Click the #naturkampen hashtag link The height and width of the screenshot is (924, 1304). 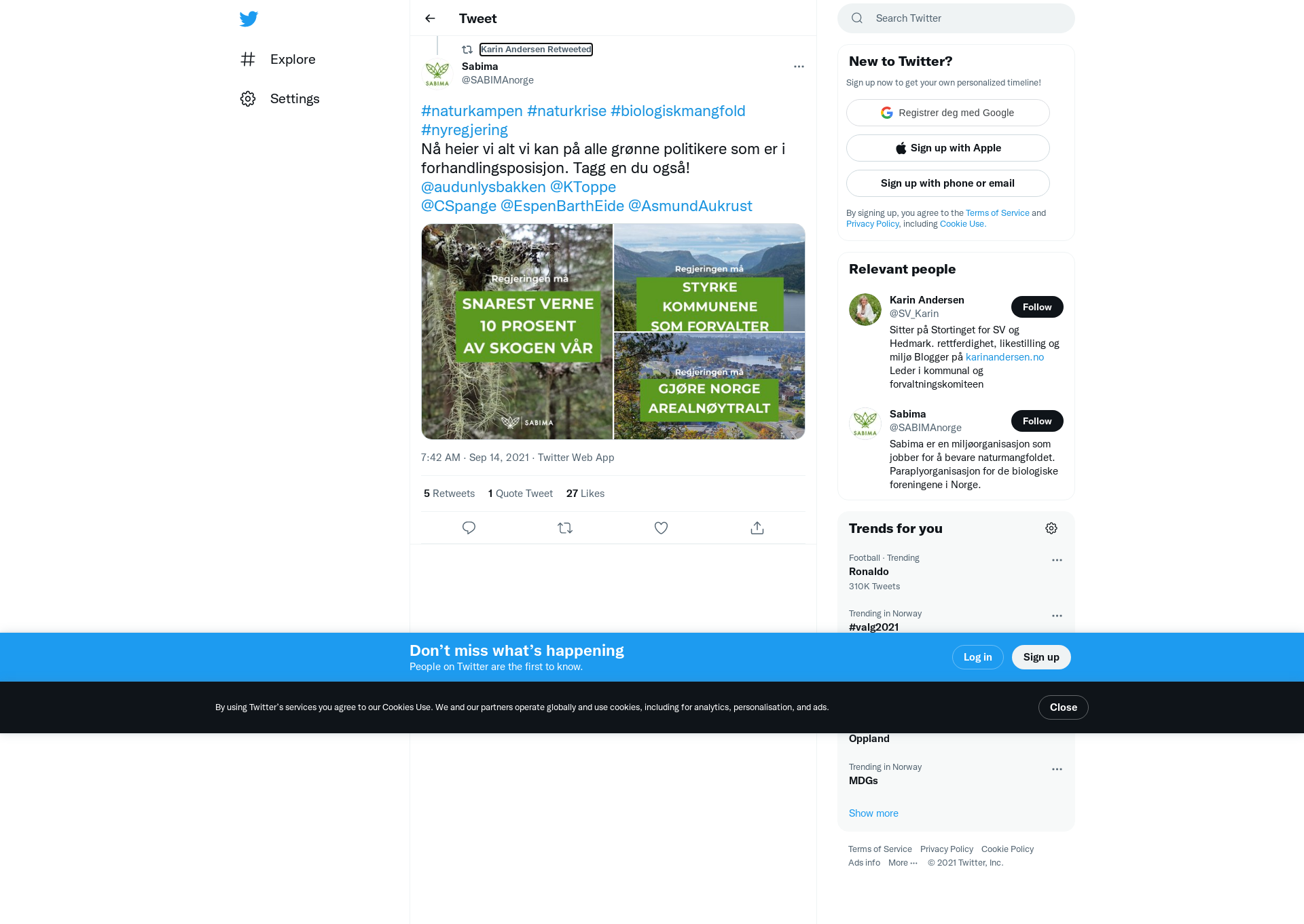[x=472, y=111]
